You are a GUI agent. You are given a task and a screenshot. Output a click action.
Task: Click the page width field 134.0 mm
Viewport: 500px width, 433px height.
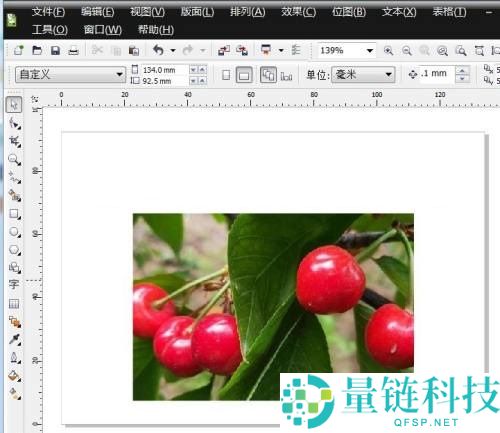coord(164,70)
